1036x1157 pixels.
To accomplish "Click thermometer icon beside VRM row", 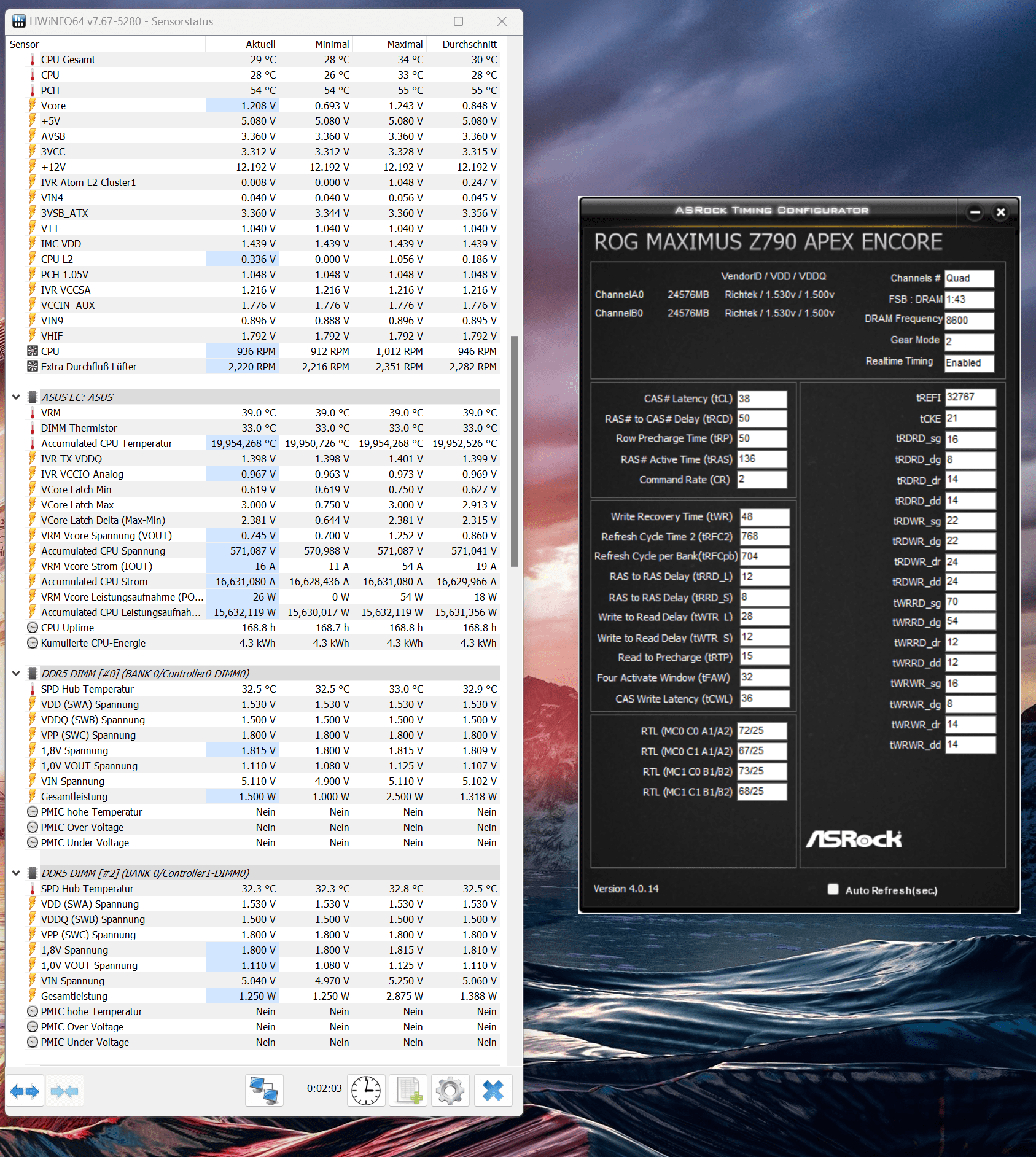I will (x=33, y=413).
